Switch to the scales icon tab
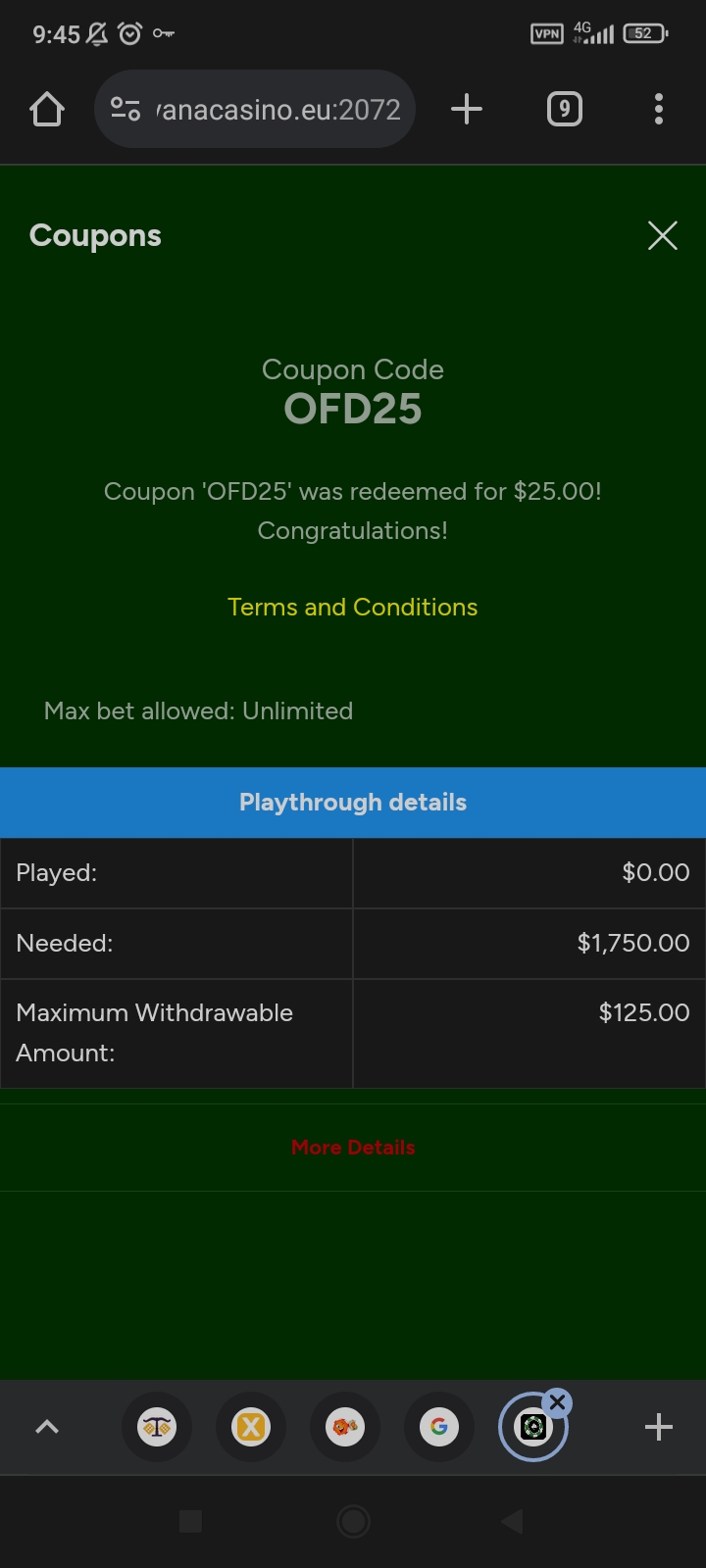 (x=157, y=1427)
